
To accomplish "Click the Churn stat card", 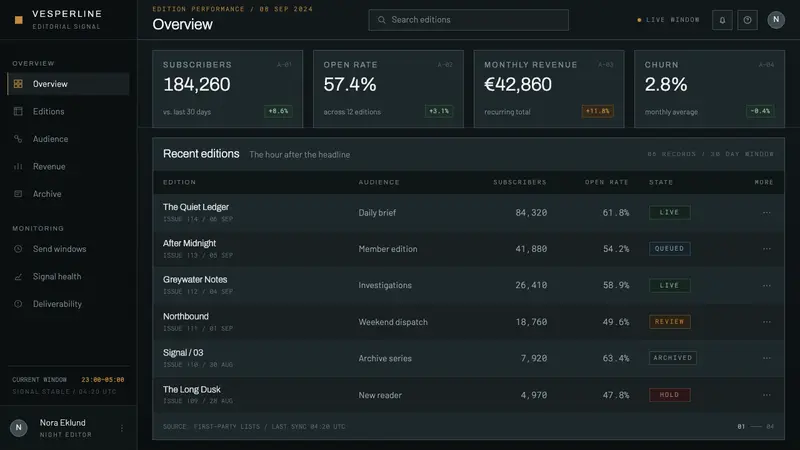I will (709, 89).
